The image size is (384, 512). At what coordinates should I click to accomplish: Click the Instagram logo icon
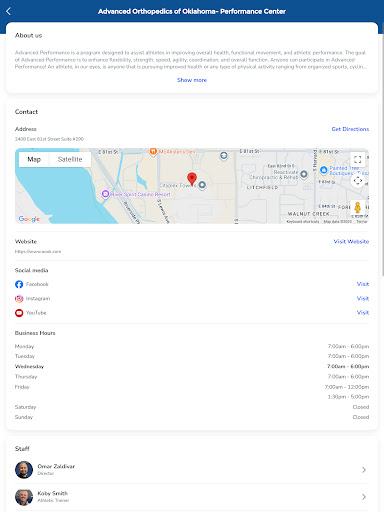tap(19, 298)
